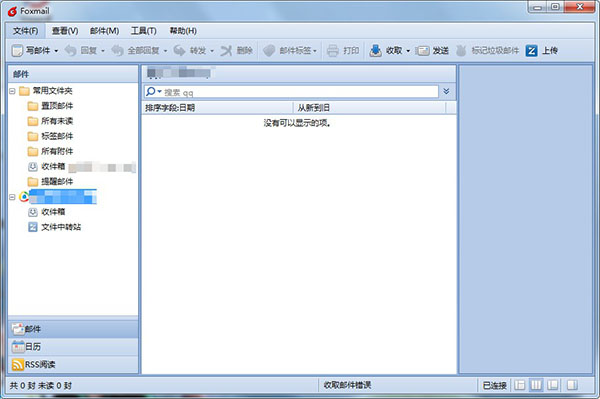Minimize the Foxmail window

point(538,7)
